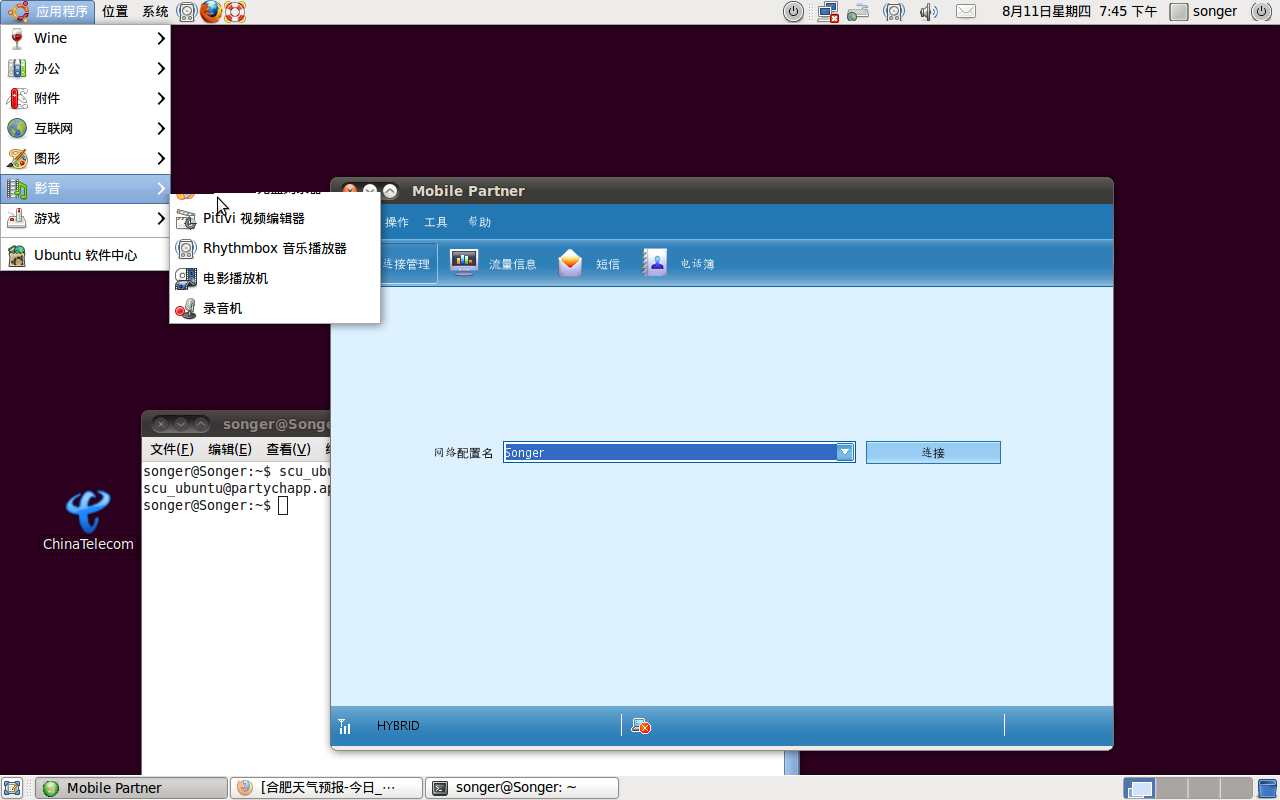1280x800 pixels.
Task: Open the ChinaTelecom desktop shortcut
Action: [x=88, y=520]
